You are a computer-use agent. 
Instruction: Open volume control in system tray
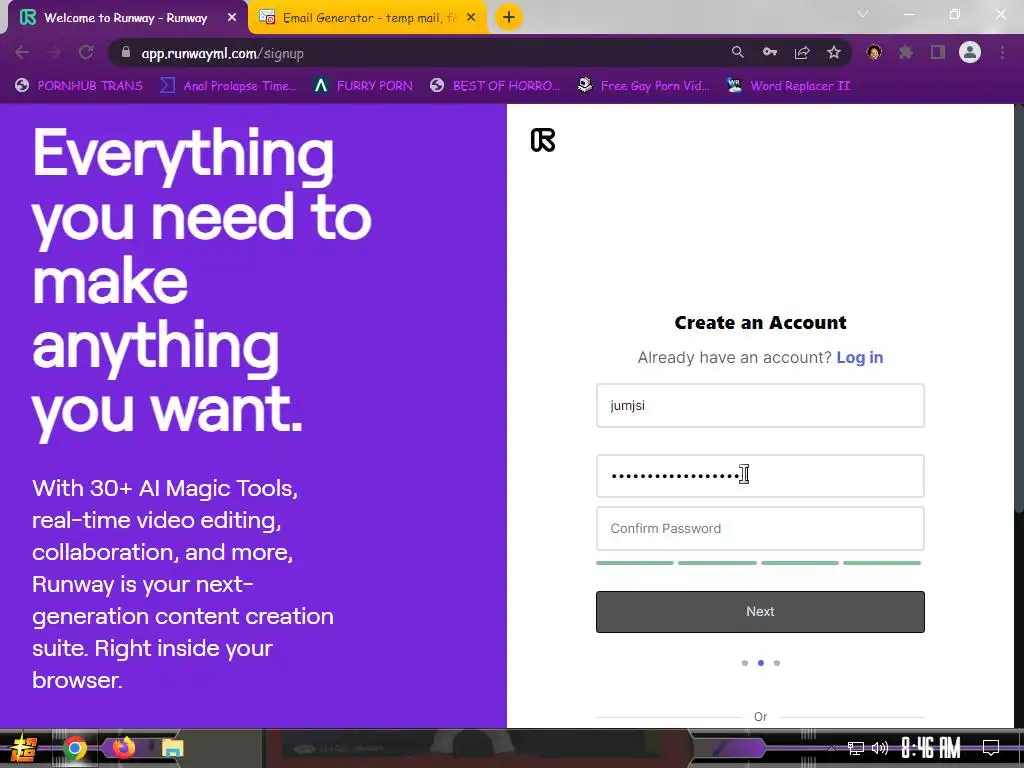click(880, 748)
